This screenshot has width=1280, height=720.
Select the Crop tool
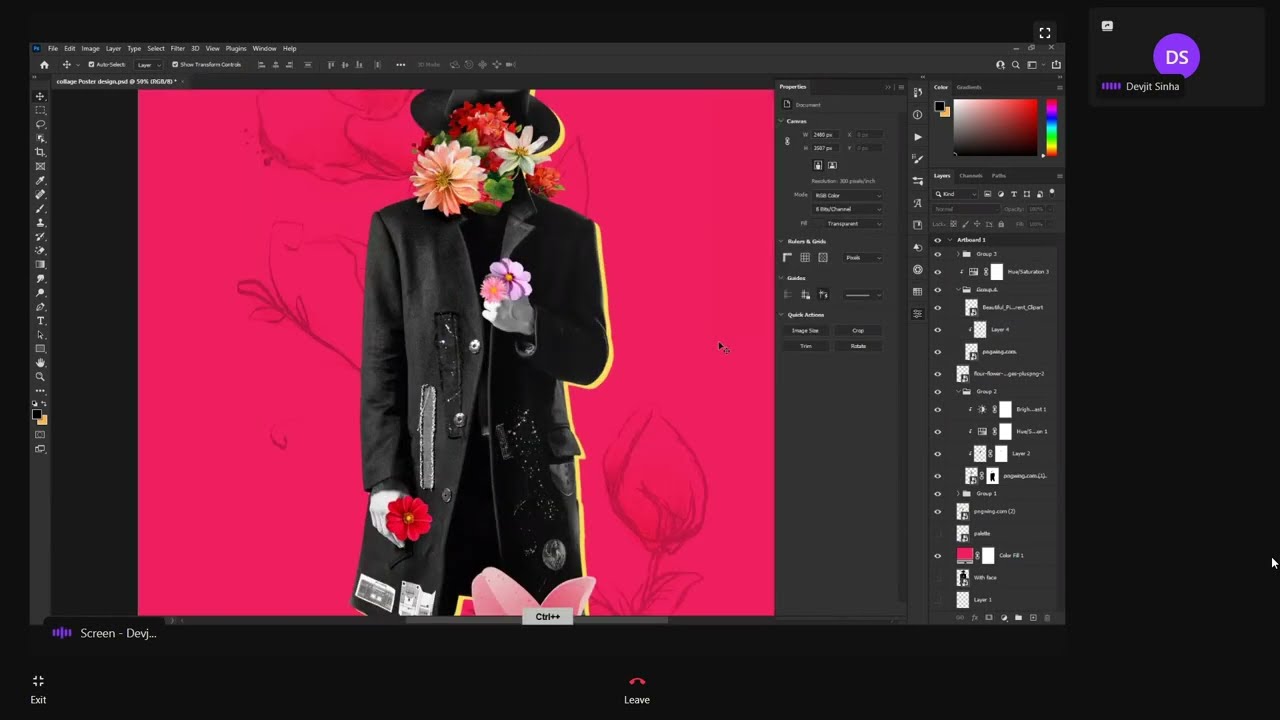pos(40,152)
